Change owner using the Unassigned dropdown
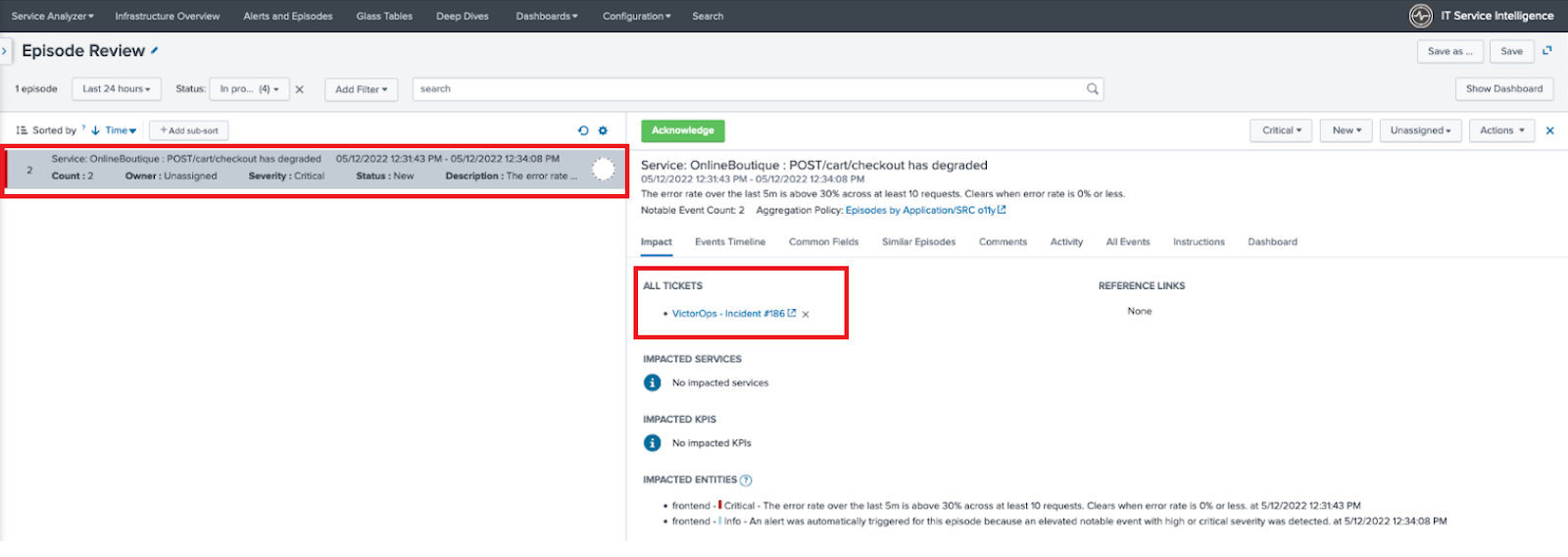1568x557 pixels. coord(1420,130)
